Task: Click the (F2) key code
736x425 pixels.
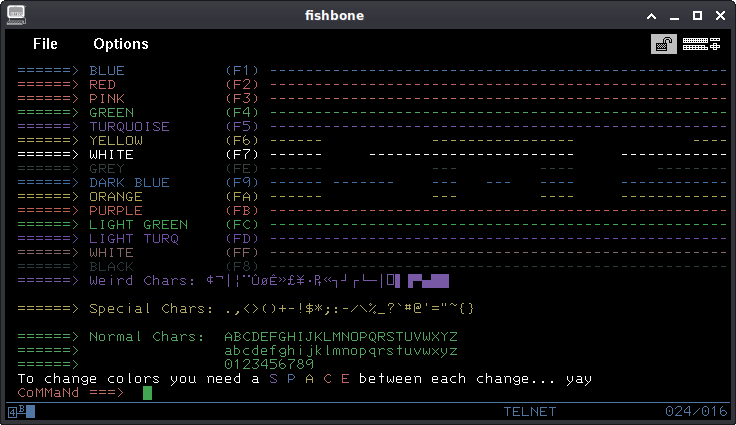Action: coord(242,85)
